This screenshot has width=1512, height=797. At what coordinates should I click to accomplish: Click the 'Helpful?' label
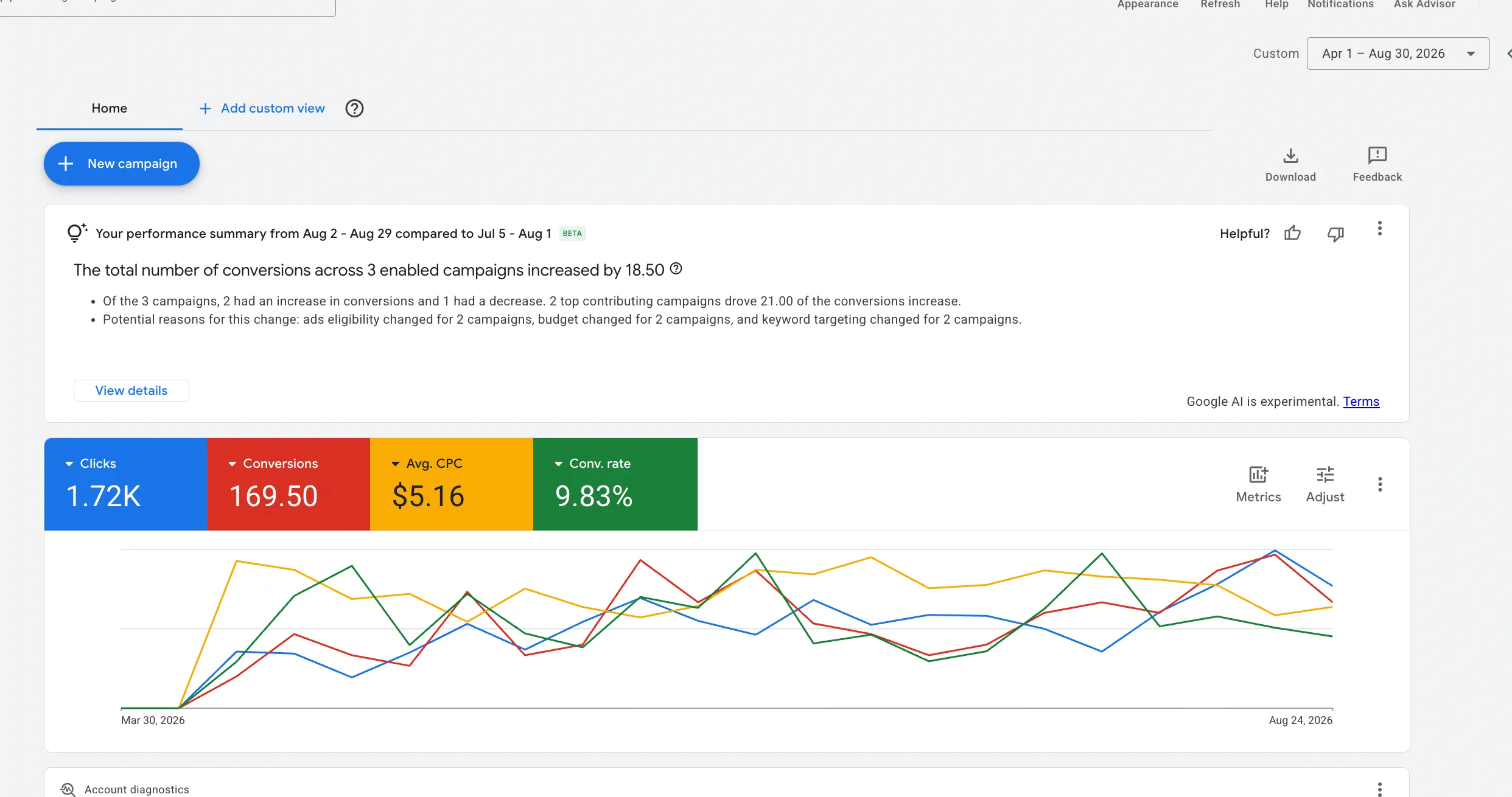(x=1245, y=234)
